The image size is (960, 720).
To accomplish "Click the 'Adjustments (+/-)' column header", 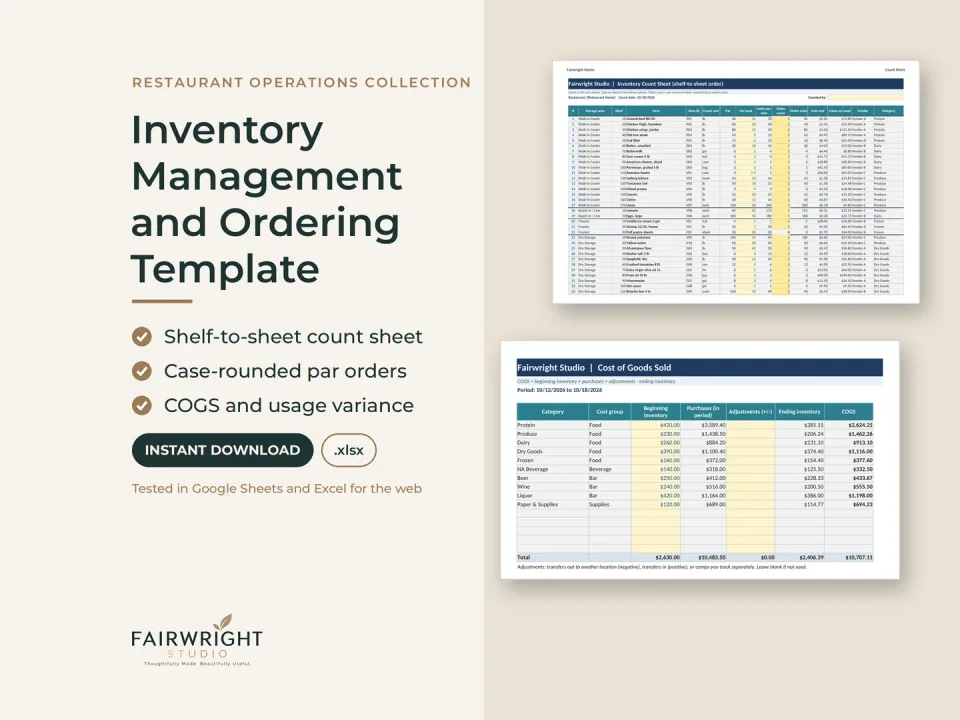I will click(751, 411).
